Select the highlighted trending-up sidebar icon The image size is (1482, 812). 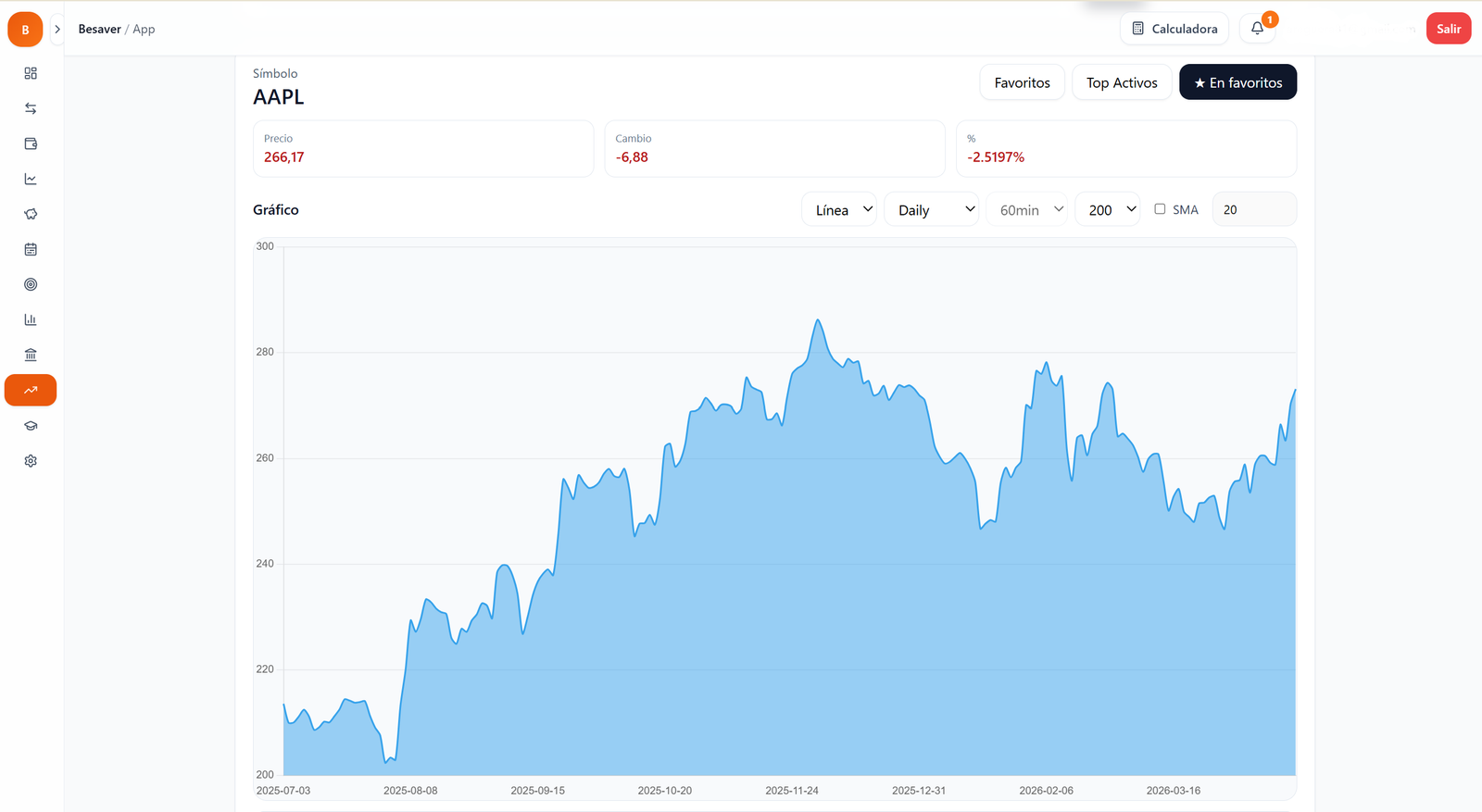click(31, 390)
